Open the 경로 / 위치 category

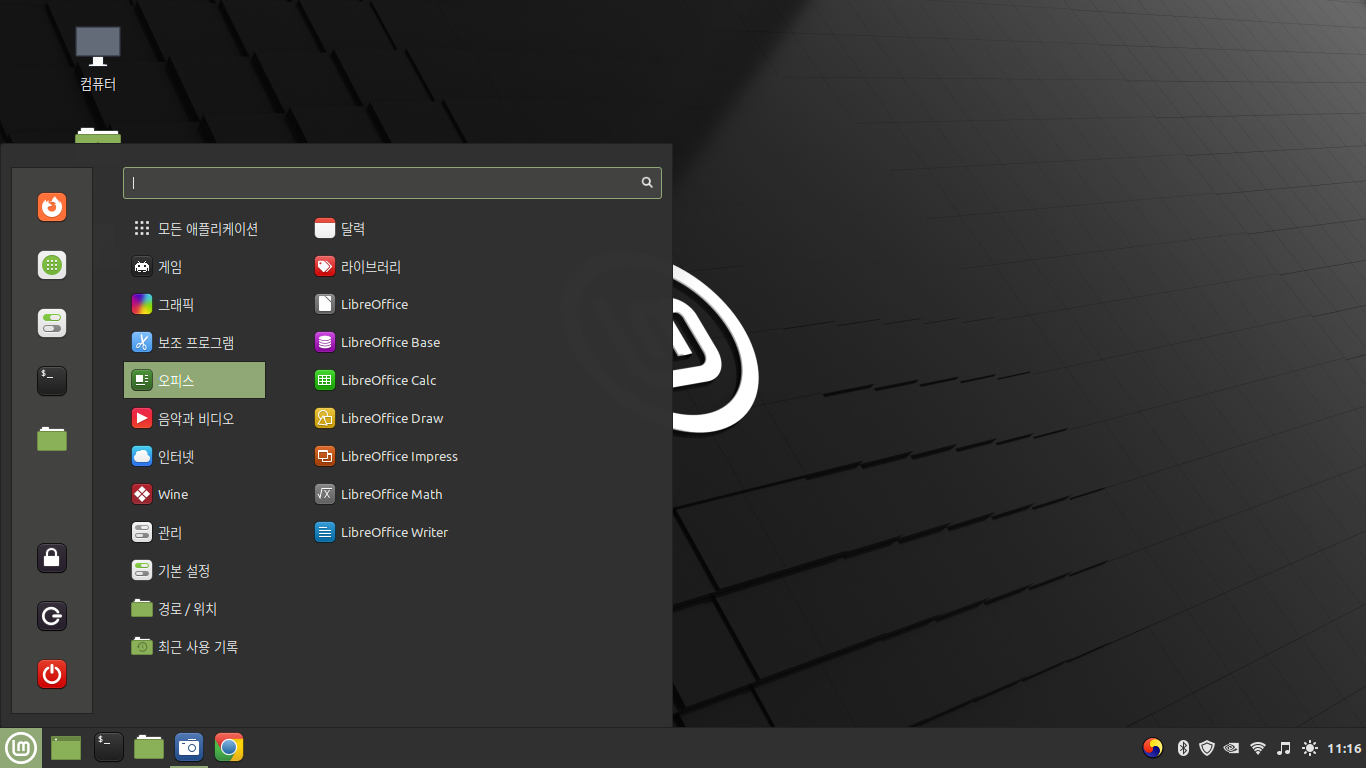pyautogui.click(x=194, y=609)
